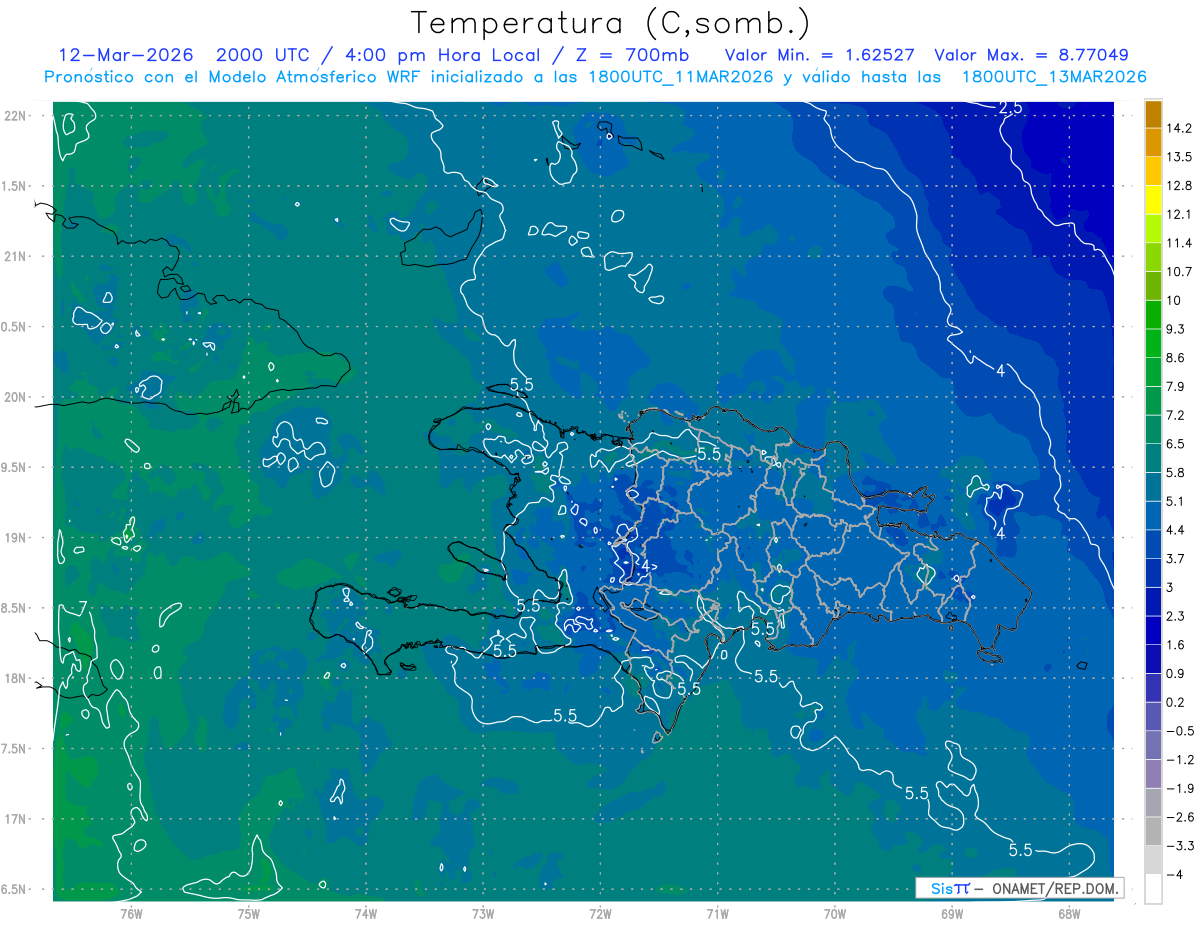The width and height of the screenshot is (1200, 927).
Task: Click the '21N' latitude axis label
Action: tap(16, 257)
